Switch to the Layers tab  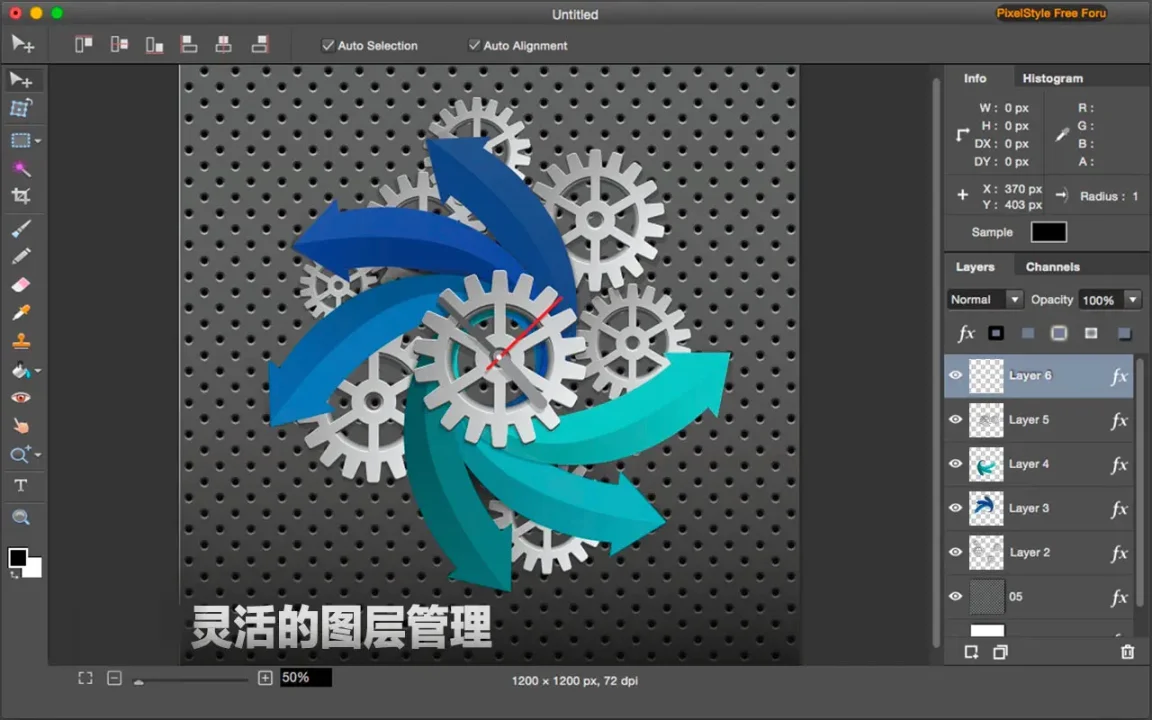coord(975,267)
